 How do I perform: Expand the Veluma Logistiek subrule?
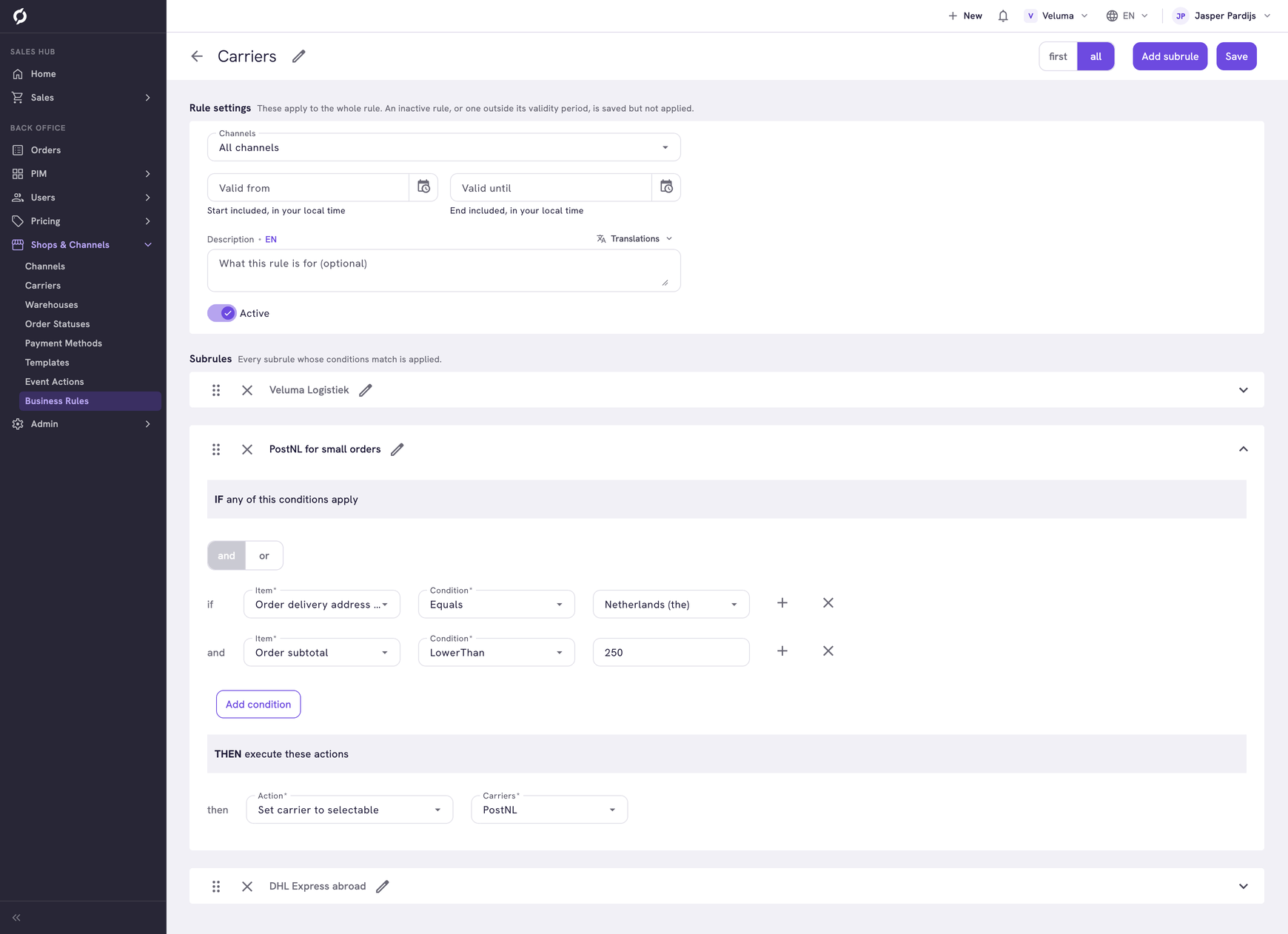click(x=1244, y=390)
